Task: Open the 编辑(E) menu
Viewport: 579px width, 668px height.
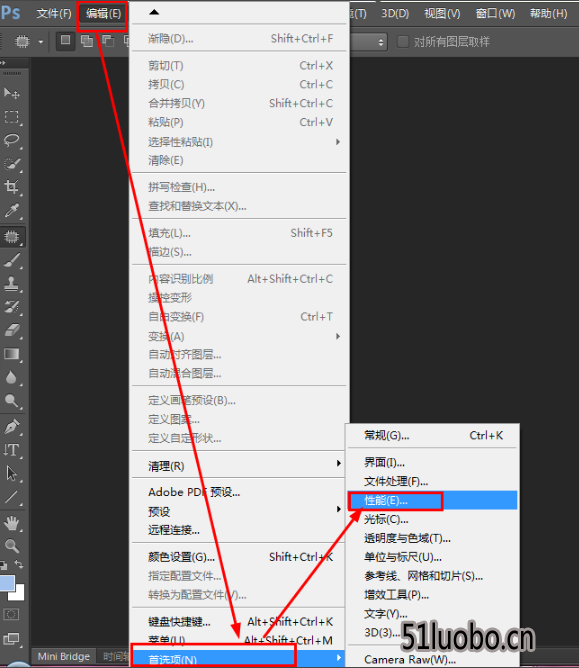Action: (103, 14)
